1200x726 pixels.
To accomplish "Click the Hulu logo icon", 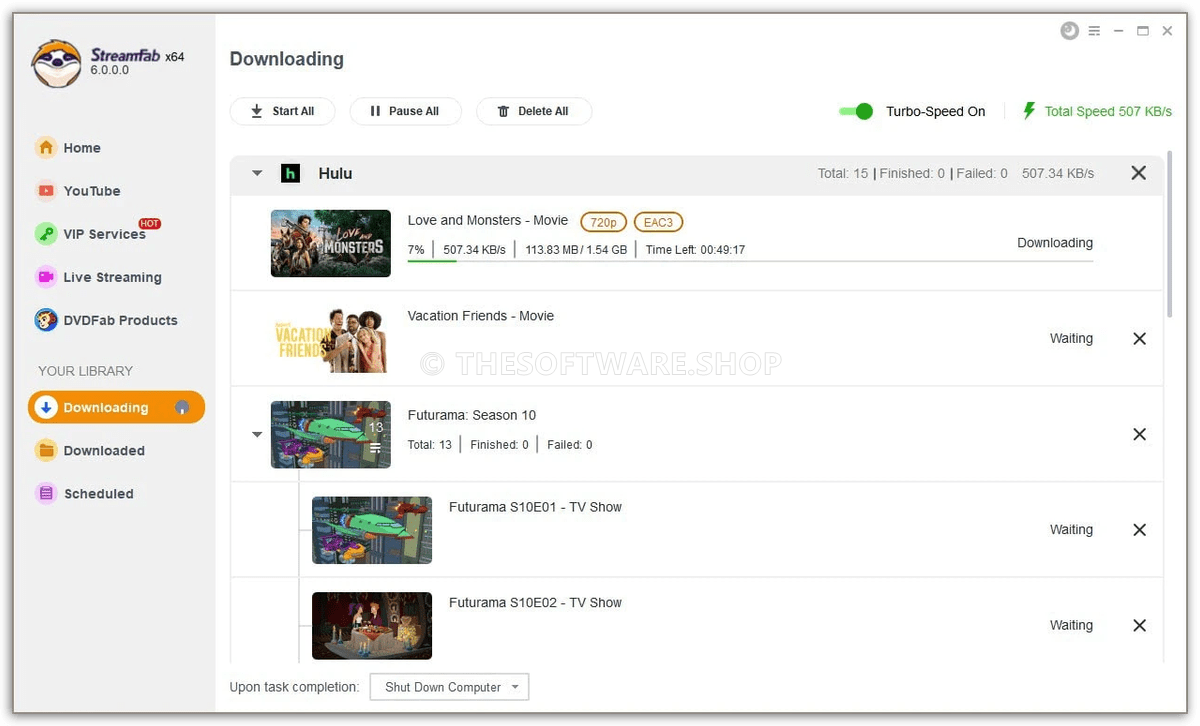I will [291, 173].
